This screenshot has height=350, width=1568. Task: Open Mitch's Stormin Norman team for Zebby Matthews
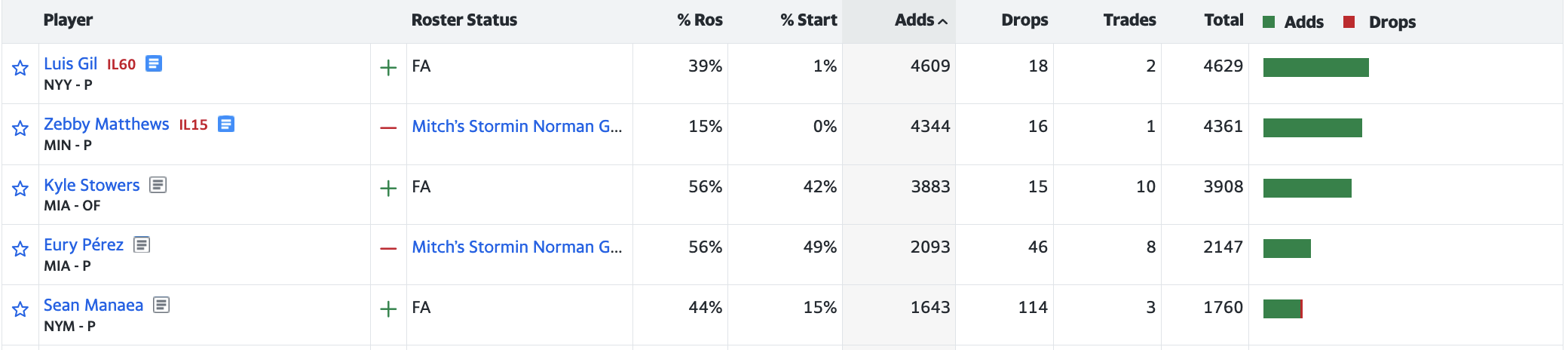click(x=517, y=127)
